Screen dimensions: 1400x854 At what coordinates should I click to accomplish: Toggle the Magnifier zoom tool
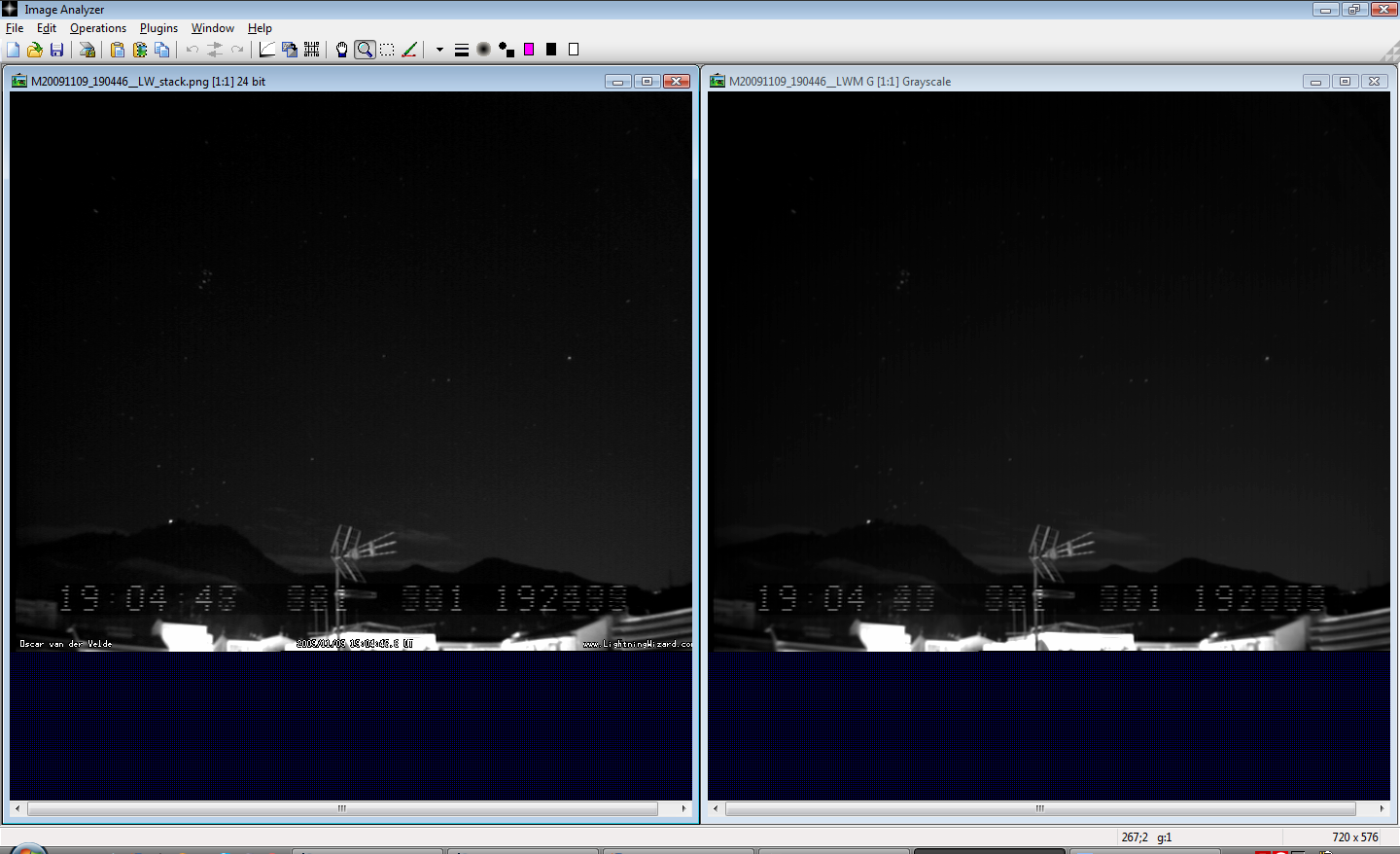point(365,50)
